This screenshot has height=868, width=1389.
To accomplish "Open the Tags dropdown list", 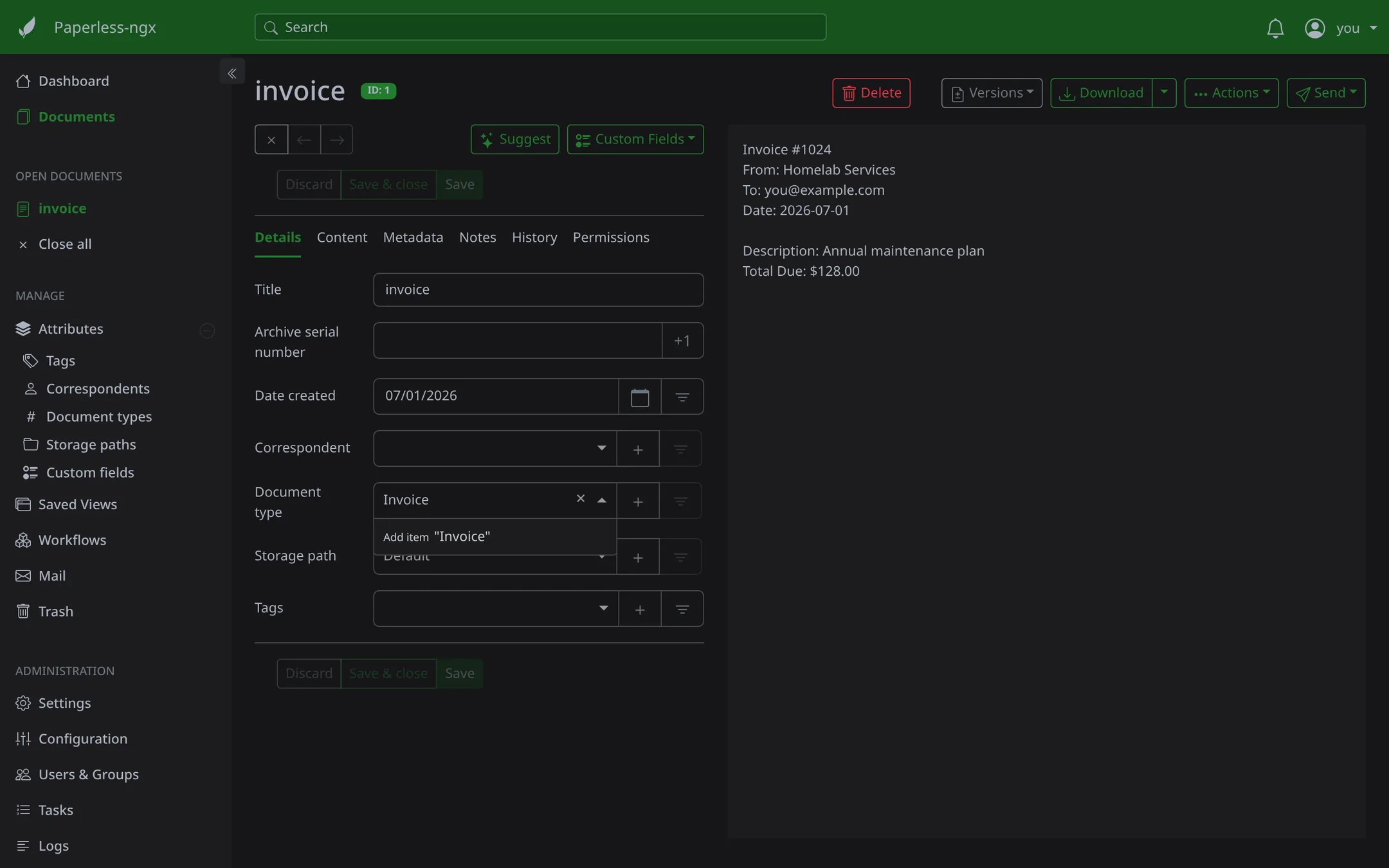I will coord(604,608).
